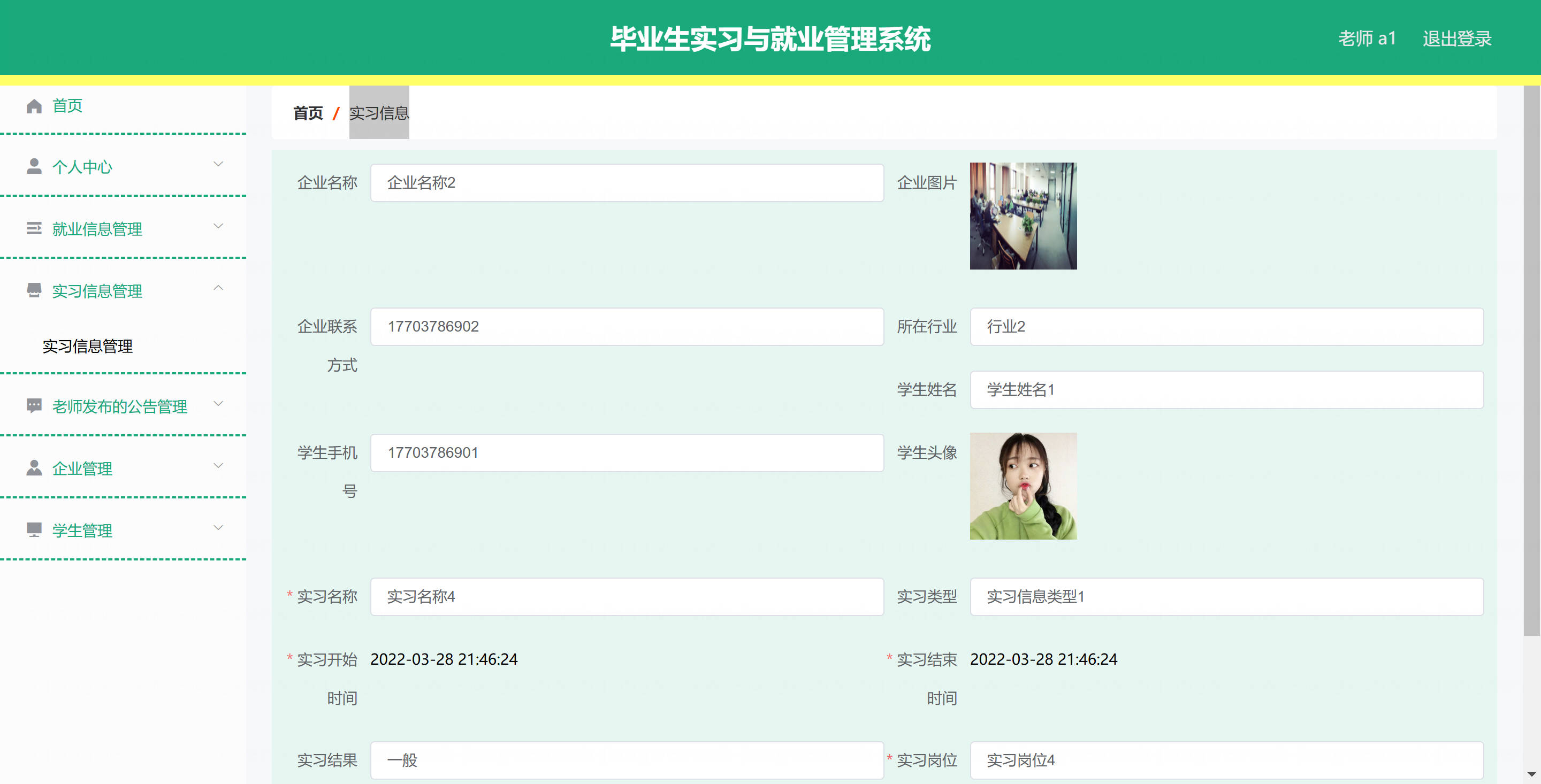Screen dimensions: 1541x784
Task: Expand the 学生管理 dropdown arrow
Action: coord(218,527)
